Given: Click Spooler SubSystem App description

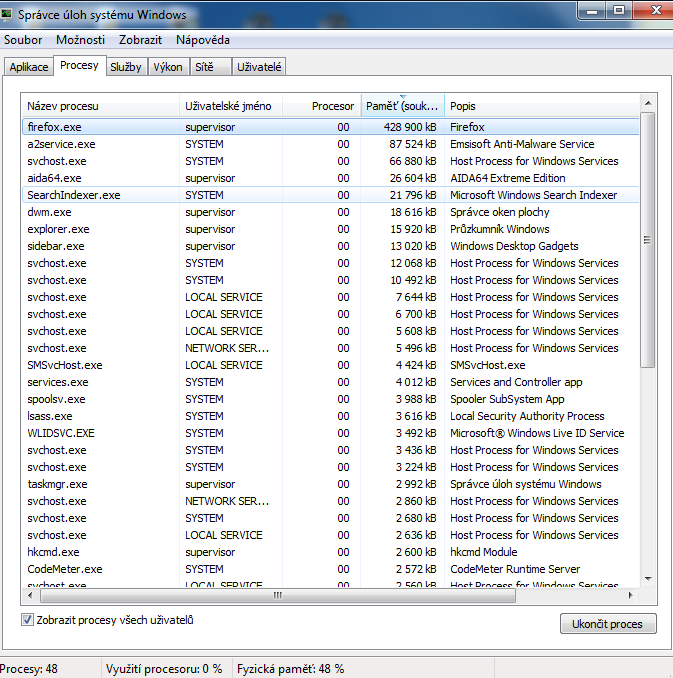Looking at the screenshot, I should [507, 399].
